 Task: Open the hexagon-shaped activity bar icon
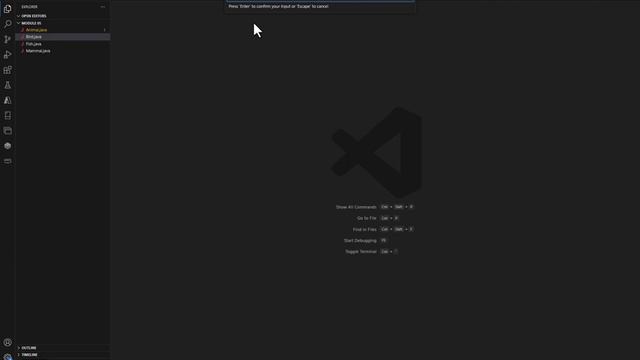coord(7,146)
